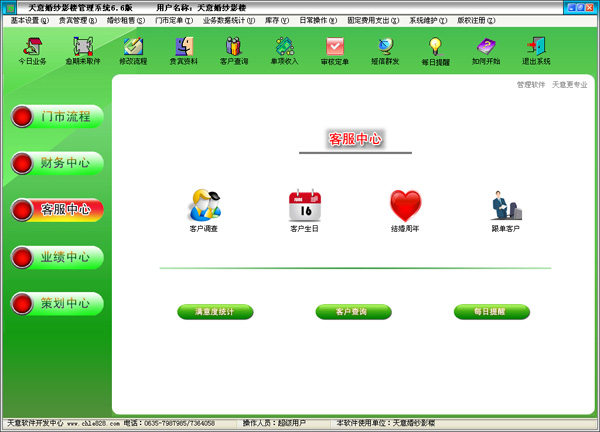Open the 短信群发 globe icon
This screenshot has width=600, height=432.
(385, 48)
